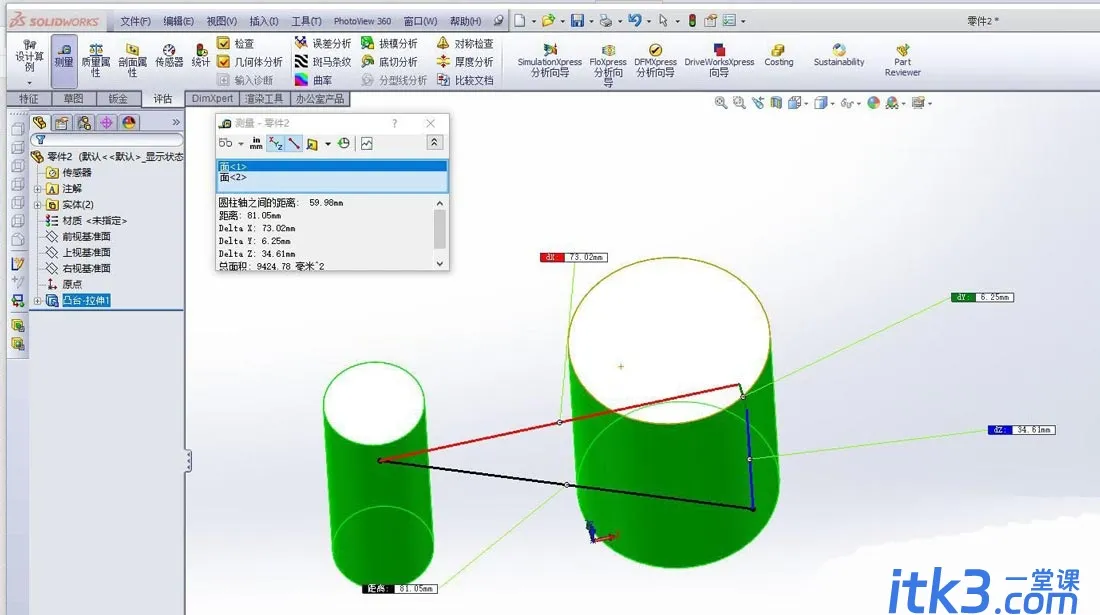Screen dimensions: 1100x615
Task: Toggle the 检查 check checkbox icon
Action: point(224,43)
